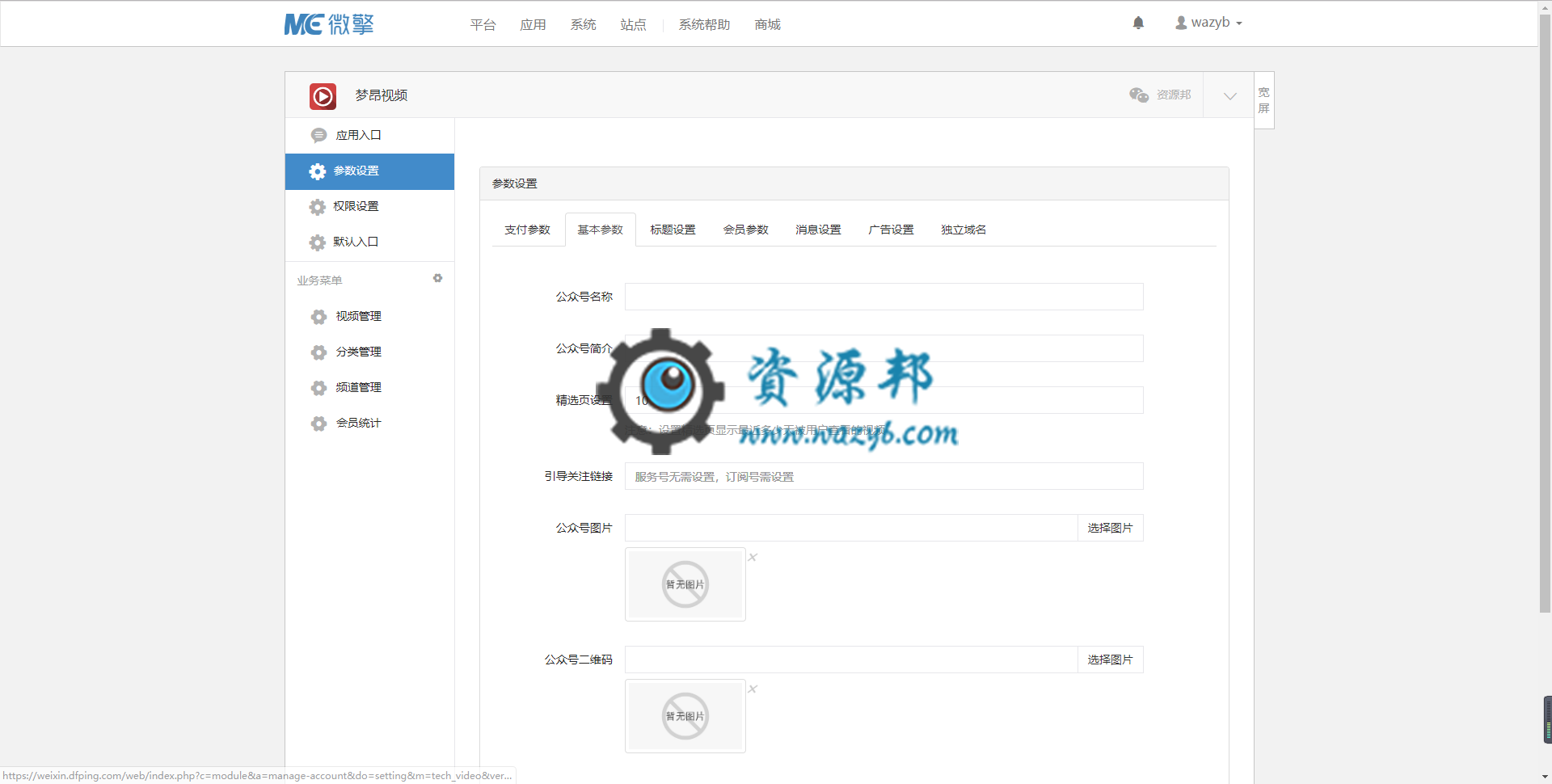The image size is (1552, 784).
Task: Click the scrollbar down arrow
Action: [x=1545, y=777]
